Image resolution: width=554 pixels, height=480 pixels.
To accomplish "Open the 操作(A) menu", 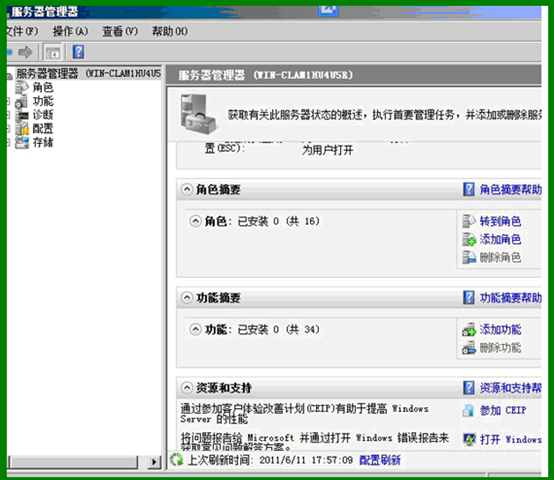I will (x=70, y=31).
